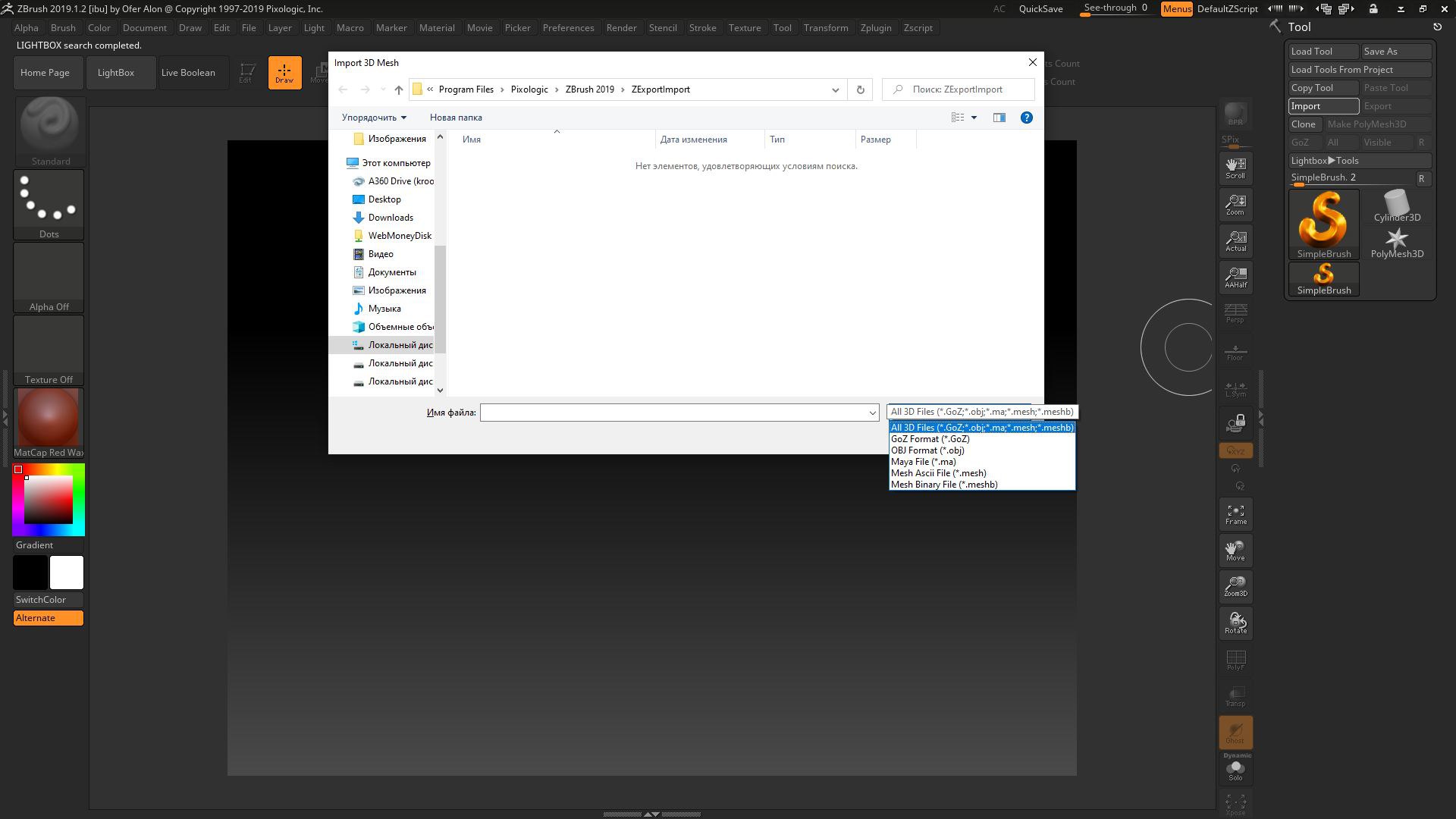Open the Standard brush thumbnail
Screen dimensions: 1456x819
pyautogui.click(x=49, y=130)
